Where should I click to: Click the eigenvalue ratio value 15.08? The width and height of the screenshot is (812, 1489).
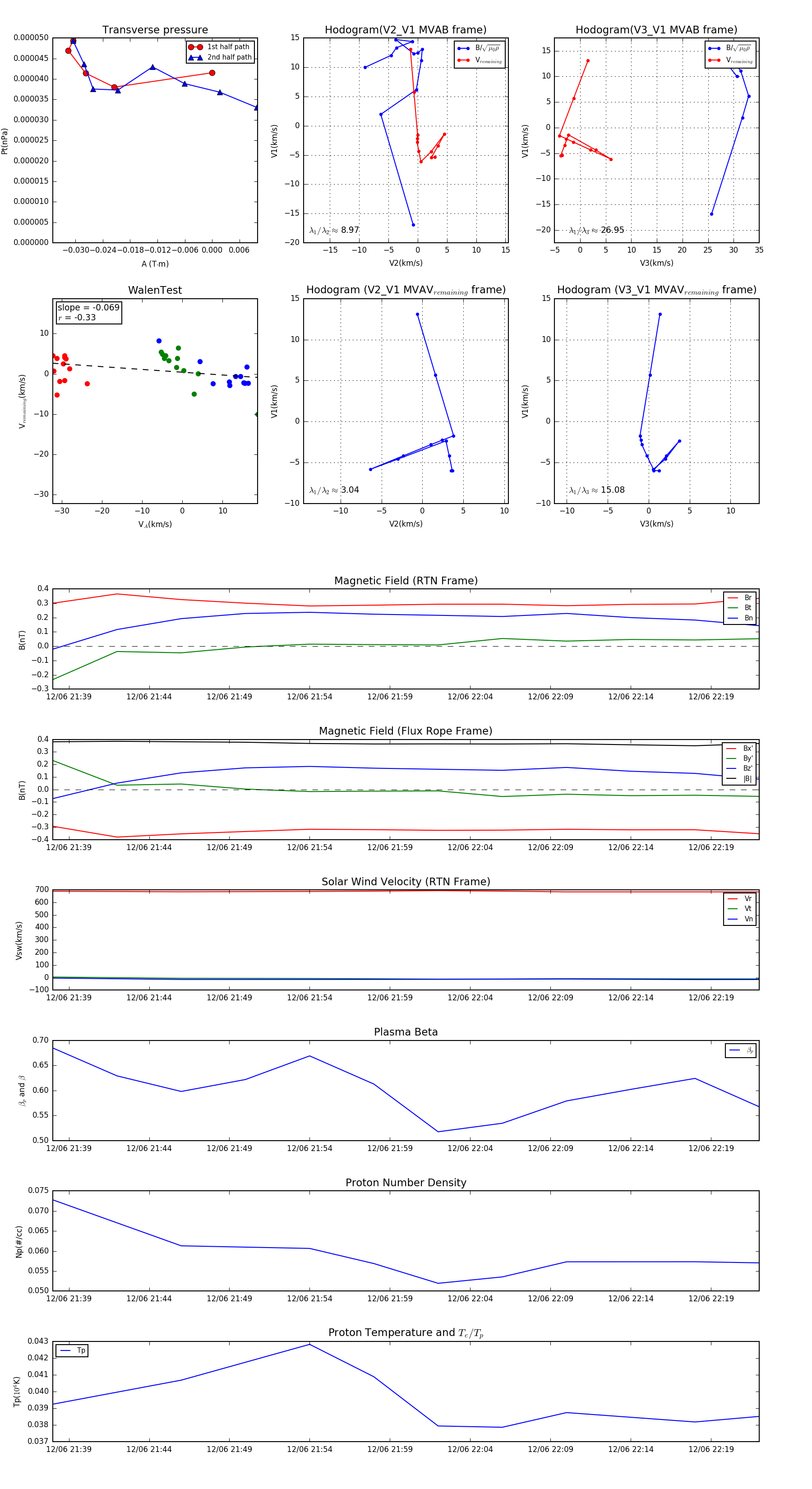click(613, 490)
